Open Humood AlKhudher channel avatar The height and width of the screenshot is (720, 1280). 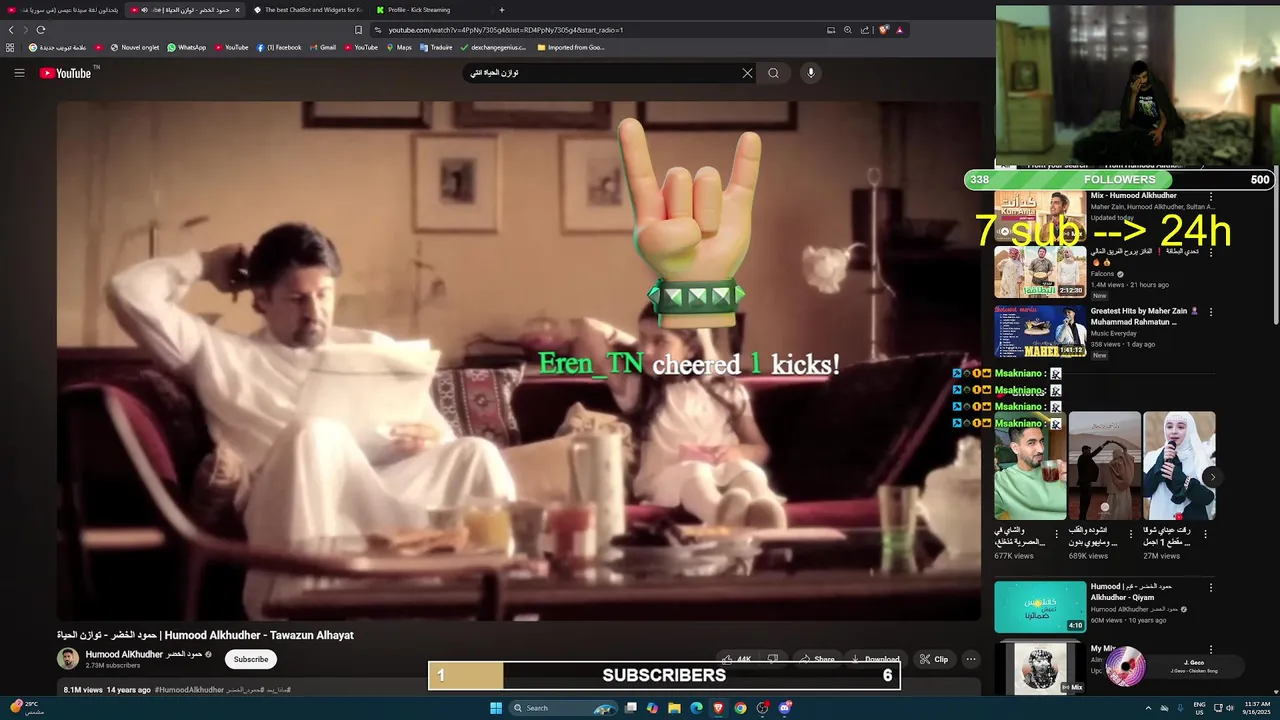[68, 659]
